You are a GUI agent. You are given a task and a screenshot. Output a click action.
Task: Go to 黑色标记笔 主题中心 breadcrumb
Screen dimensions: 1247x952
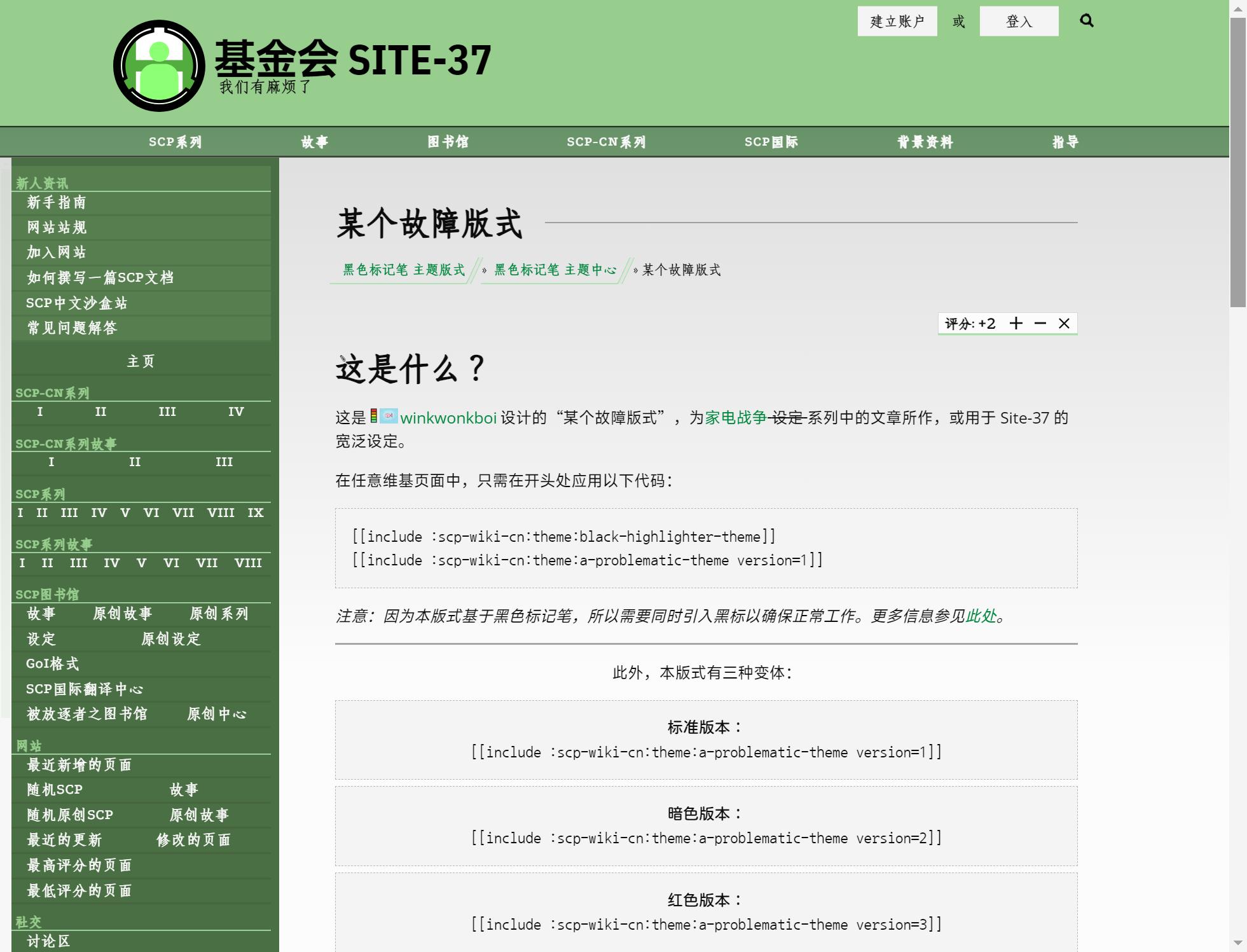pos(555,270)
